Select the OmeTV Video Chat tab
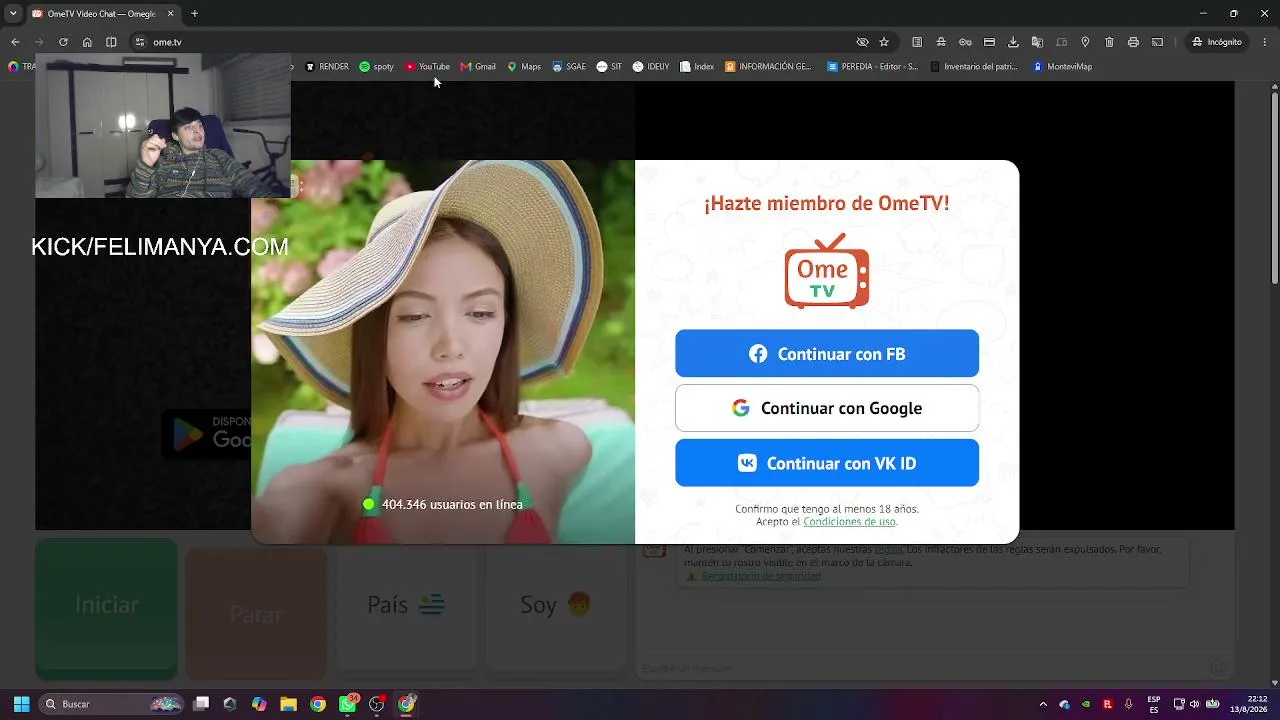The image size is (1280, 720). coord(102,14)
